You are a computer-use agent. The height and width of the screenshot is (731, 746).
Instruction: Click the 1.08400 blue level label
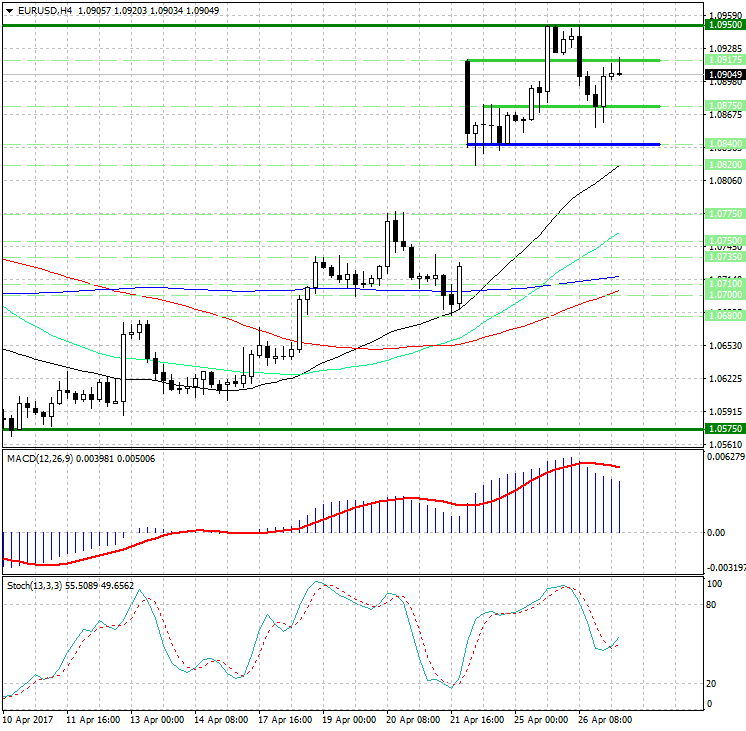[x=725, y=144]
